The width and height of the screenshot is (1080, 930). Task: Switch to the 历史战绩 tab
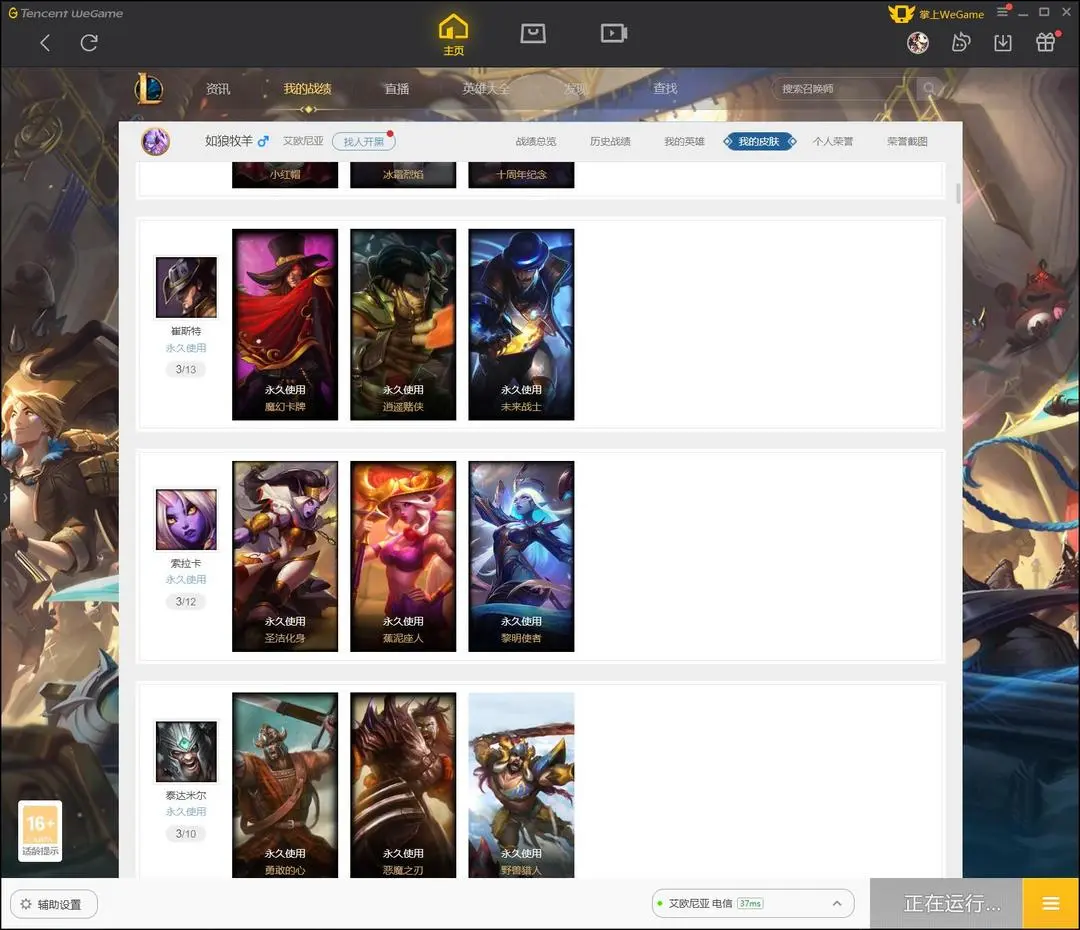pyautogui.click(x=610, y=141)
